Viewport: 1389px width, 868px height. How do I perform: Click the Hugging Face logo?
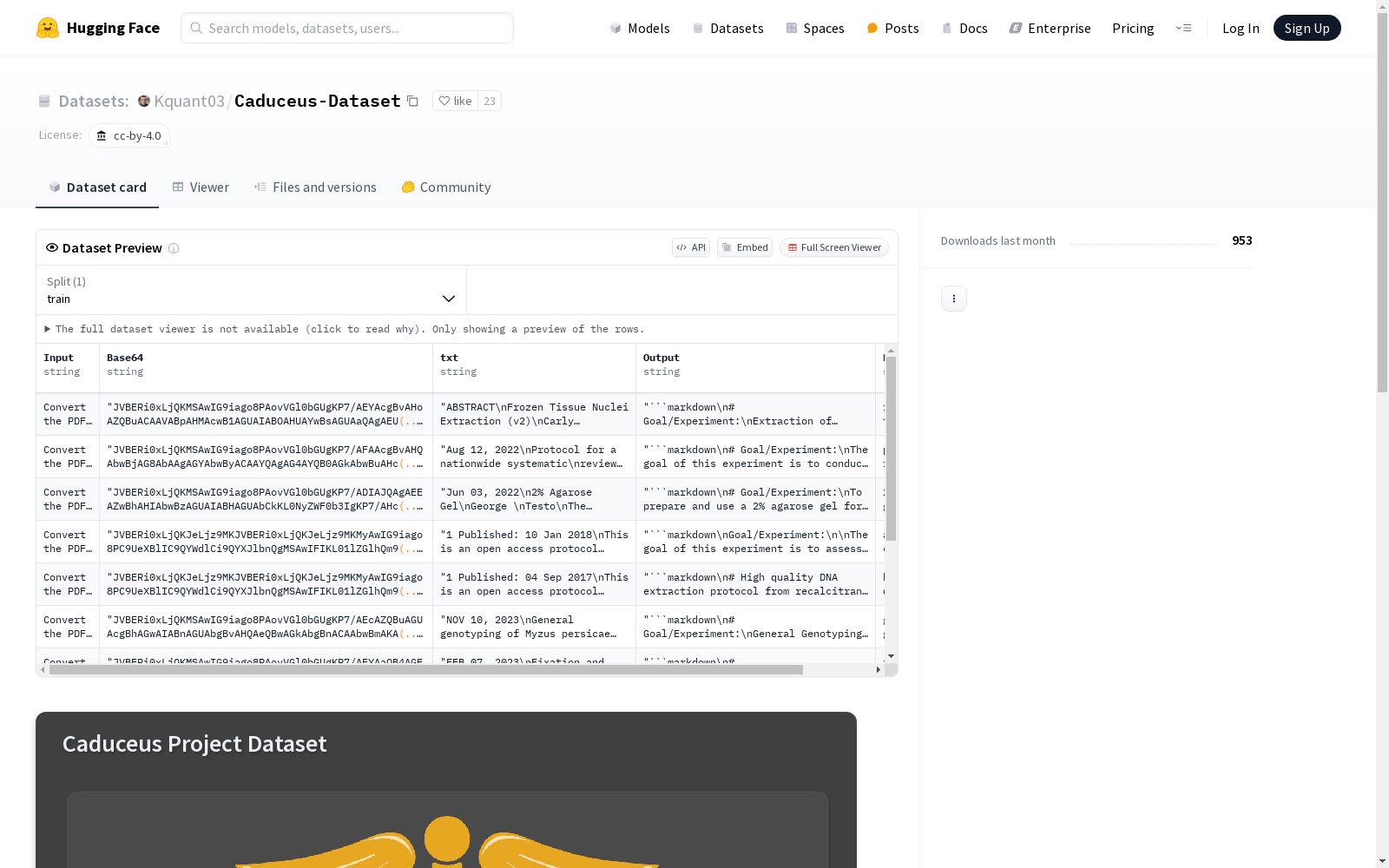(x=98, y=28)
